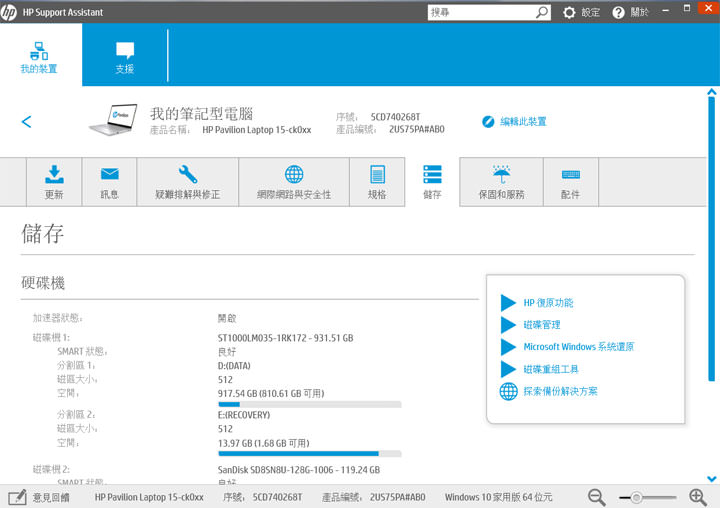Open Microsoft Windows 系統還原 link
The height and width of the screenshot is (508, 720).
(578, 347)
